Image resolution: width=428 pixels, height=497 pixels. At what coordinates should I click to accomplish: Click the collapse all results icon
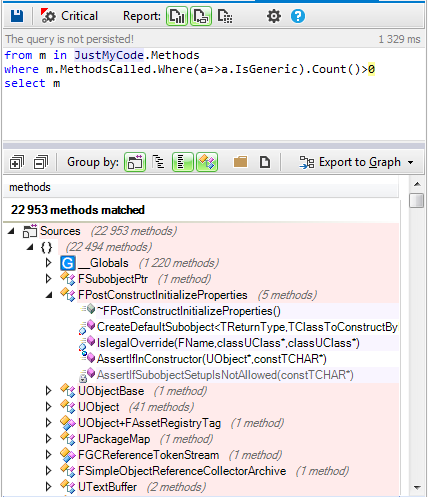point(41,162)
